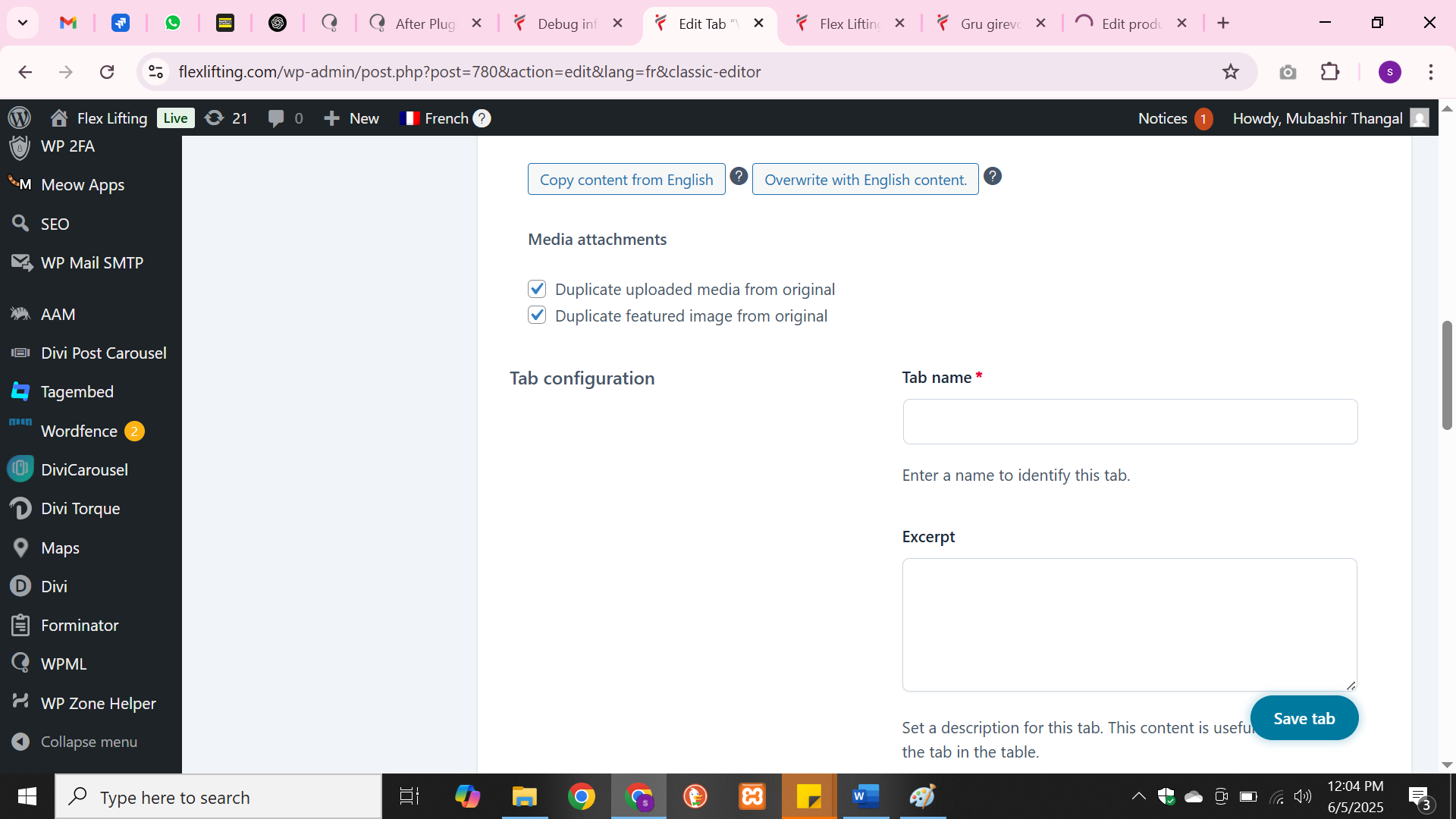Close the Edit Tab browser tab
The image size is (1456, 819).
(x=758, y=24)
